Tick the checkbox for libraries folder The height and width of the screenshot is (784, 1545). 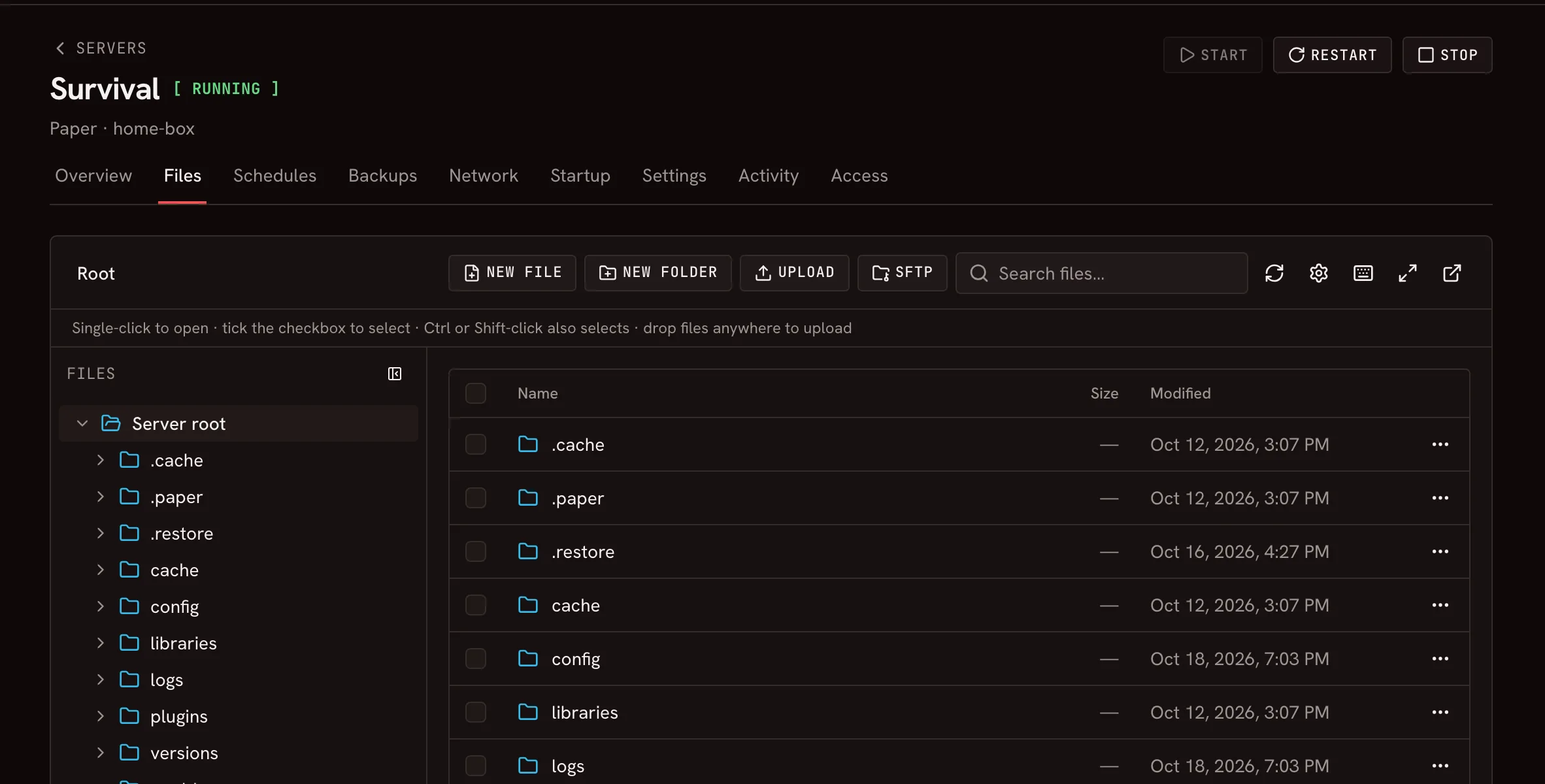click(x=476, y=712)
